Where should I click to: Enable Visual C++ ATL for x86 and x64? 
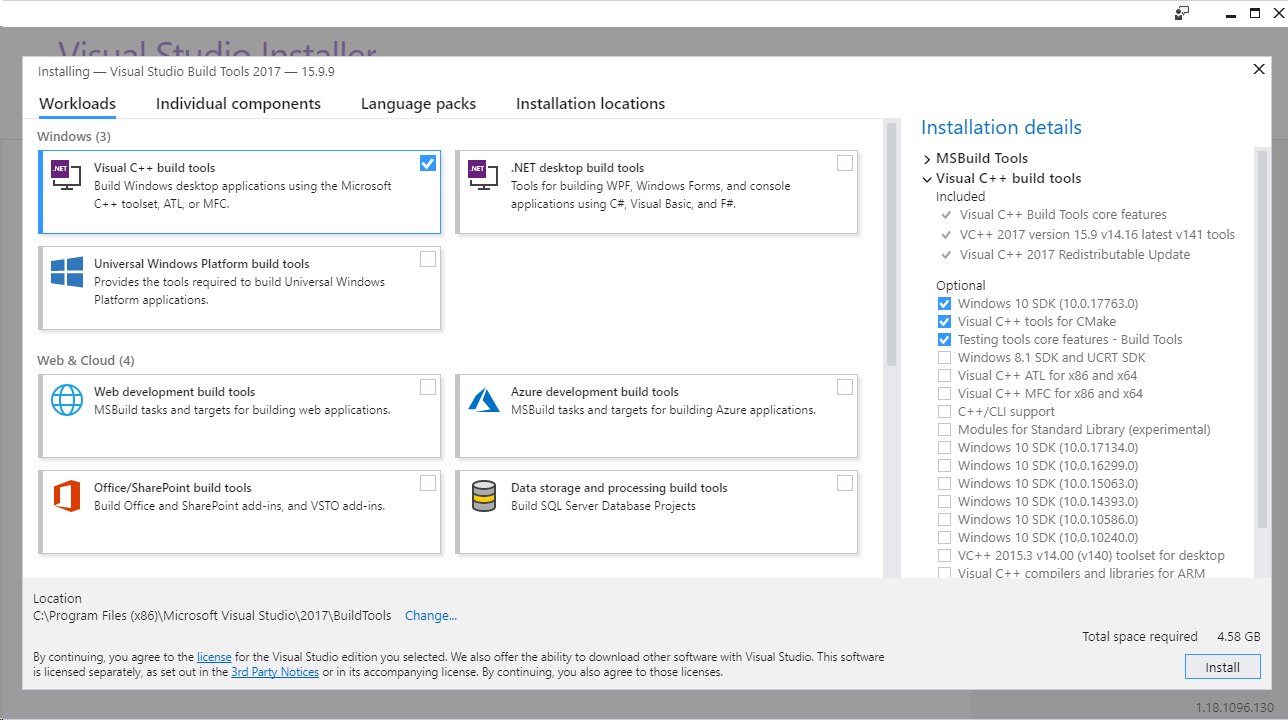pos(944,376)
